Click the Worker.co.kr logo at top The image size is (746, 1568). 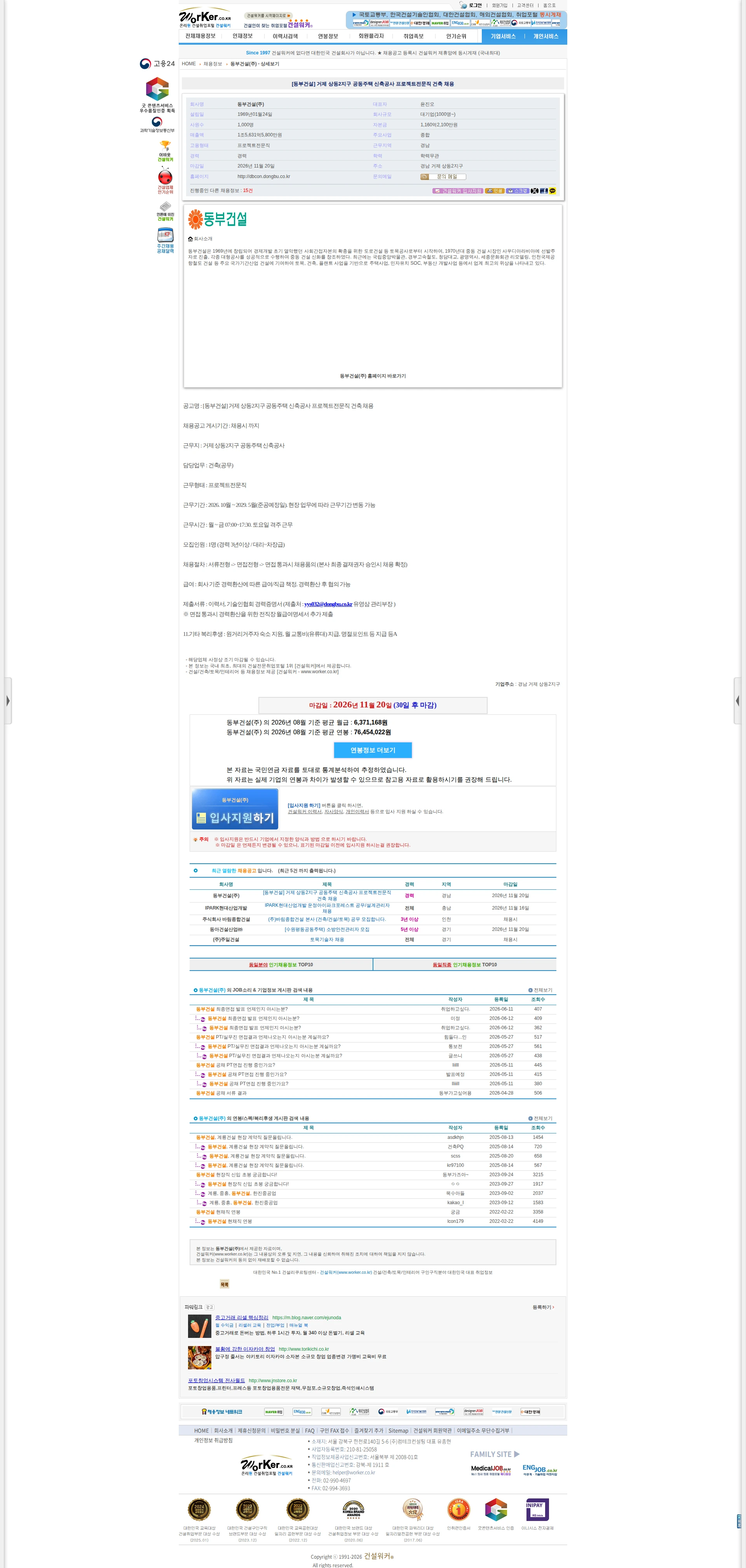click(205, 18)
